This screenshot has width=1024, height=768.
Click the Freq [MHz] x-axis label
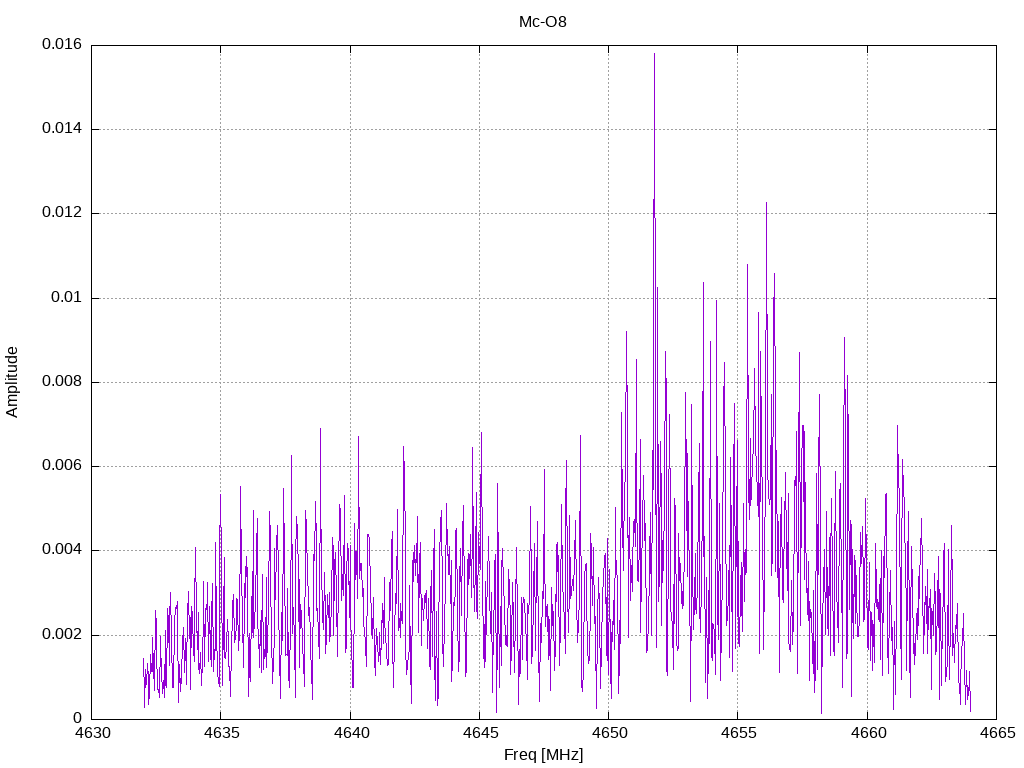[x=543, y=755]
